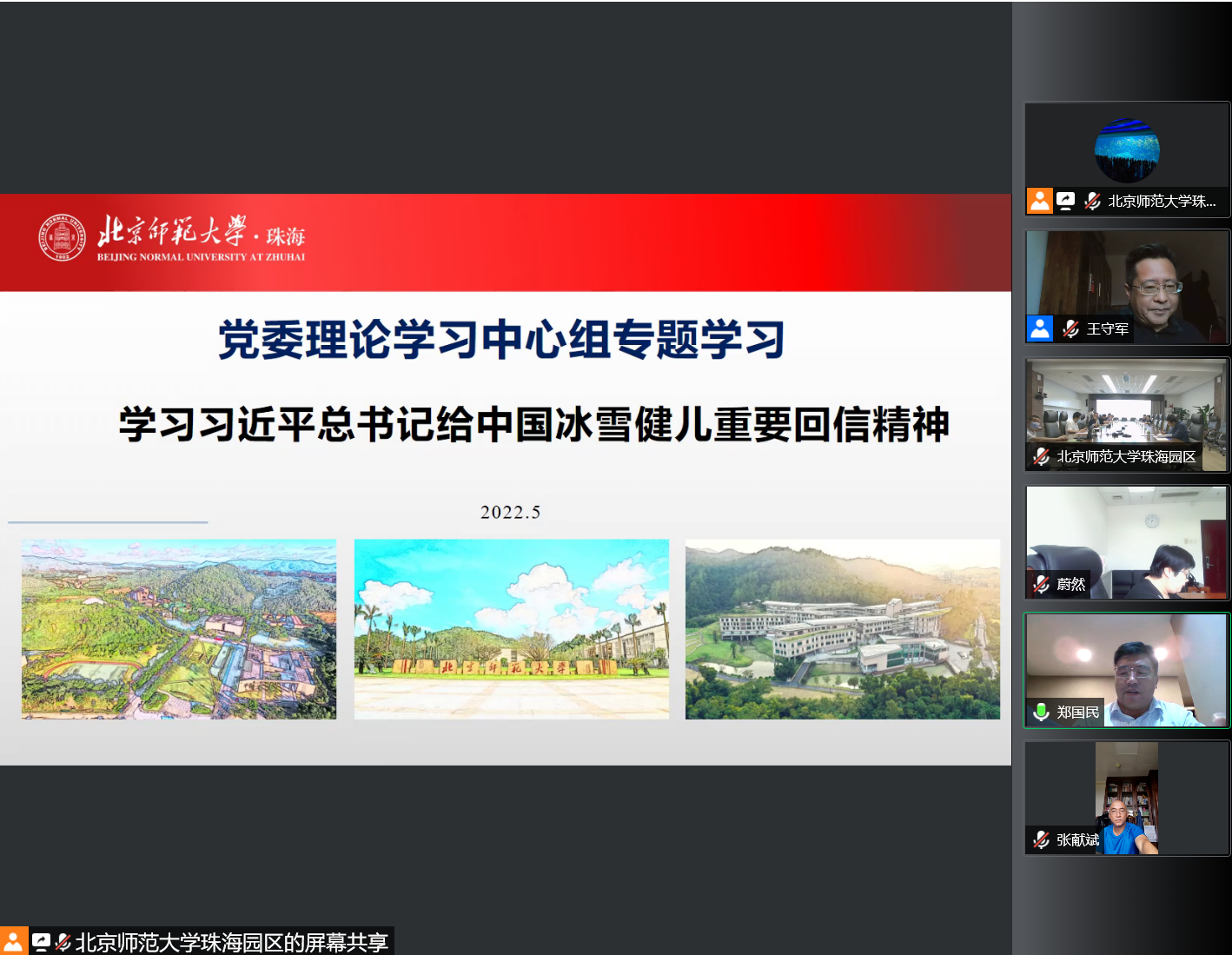This screenshot has width=1232, height=955.
Task: Click the BEIJING NORMAL UNIVERSITY AT ZHUHAI text
Action: [201, 257]
